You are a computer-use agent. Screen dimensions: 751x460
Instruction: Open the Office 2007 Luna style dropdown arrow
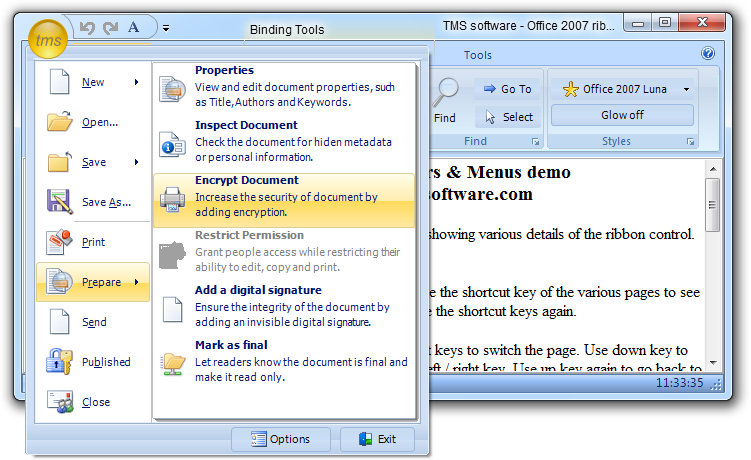tap(686, 90)
